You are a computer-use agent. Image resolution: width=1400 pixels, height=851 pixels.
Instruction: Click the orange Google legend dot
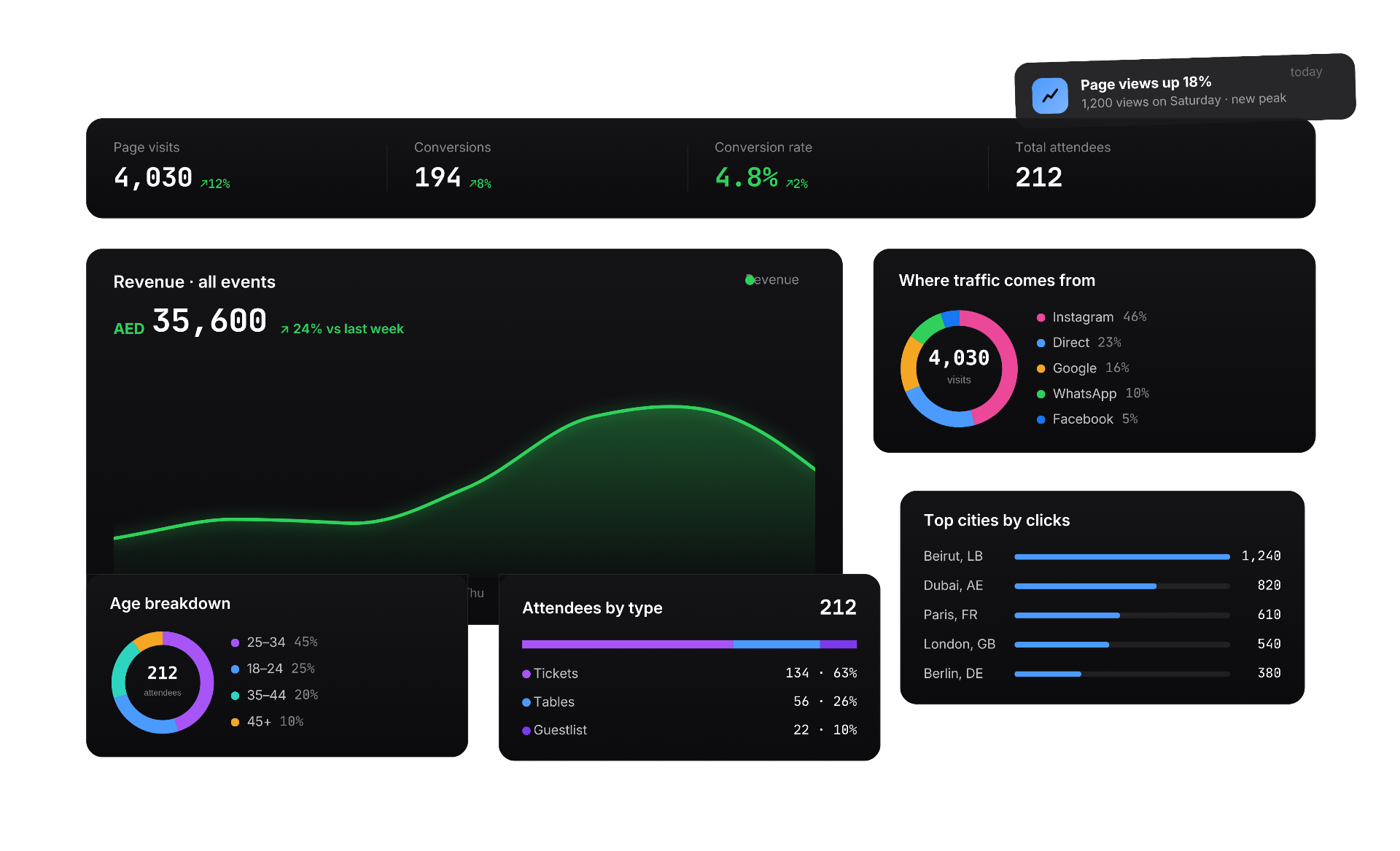pos(1041,368)
